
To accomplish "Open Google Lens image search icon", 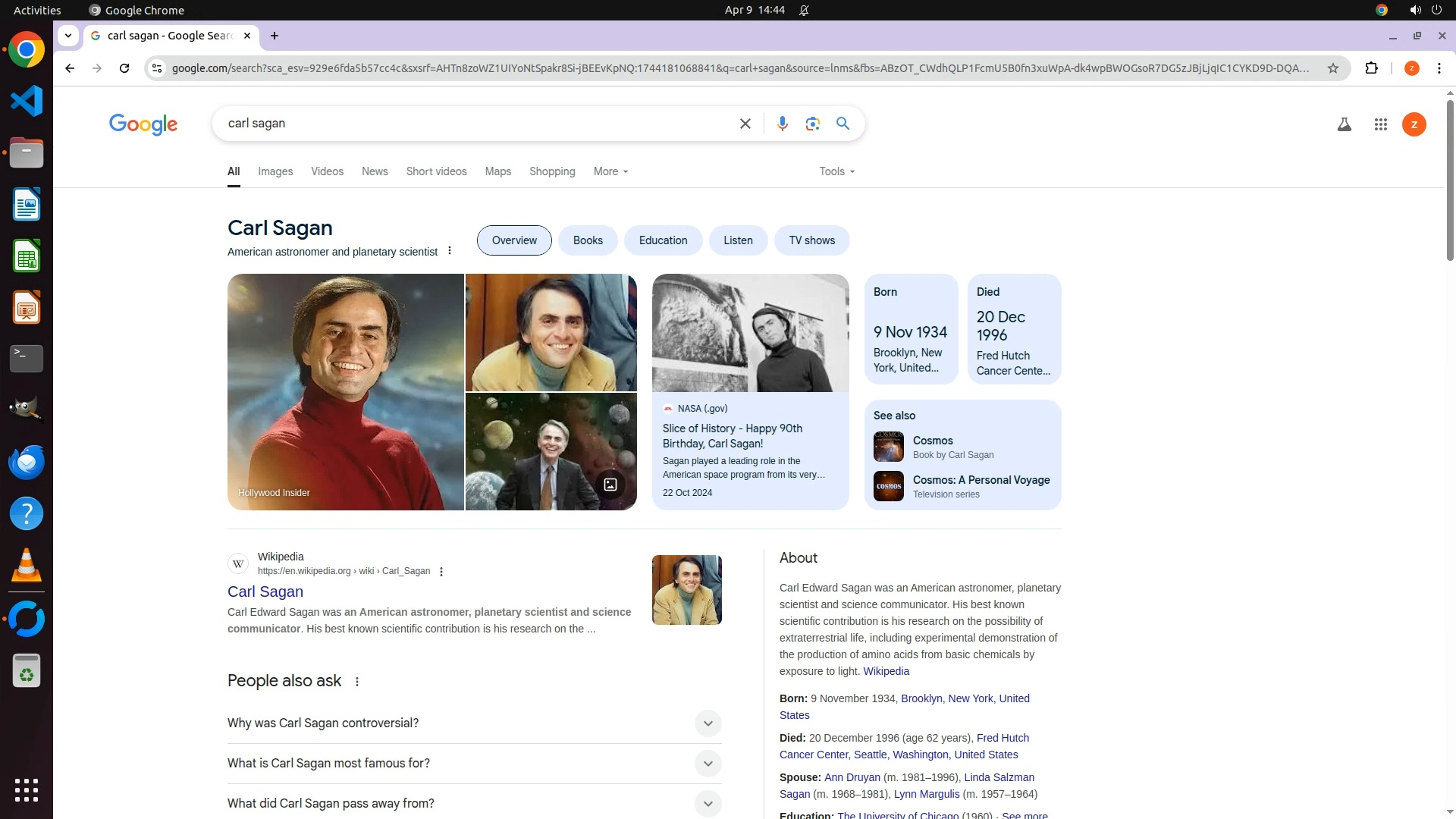I will (x=812, y=124).
